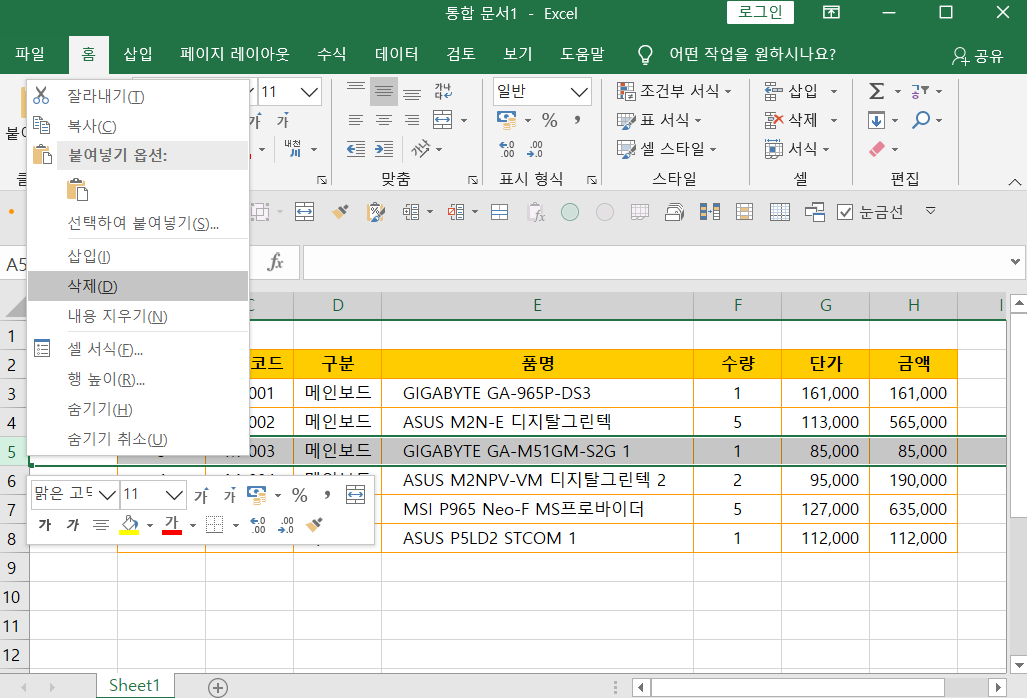This screenshot has width=1027, height=698.
Task: Click the fill down arrow icon
Action: tap(876, 120)
